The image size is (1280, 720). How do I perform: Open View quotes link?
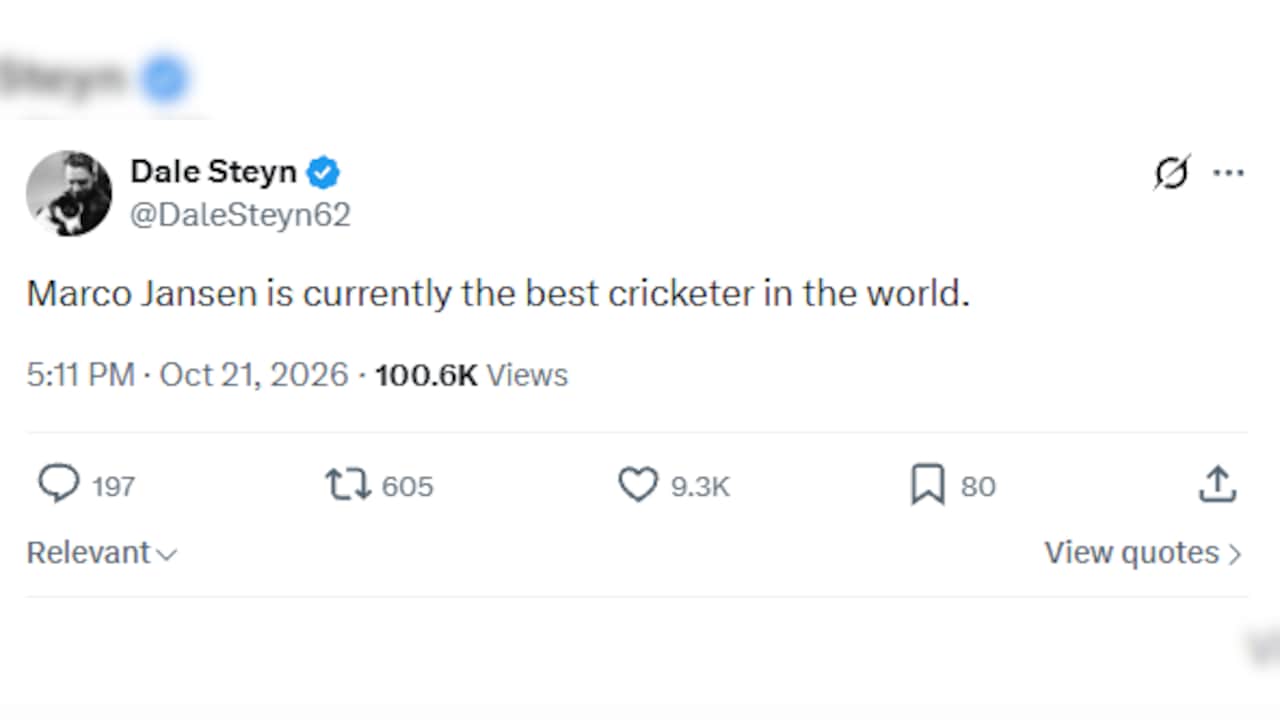coord(1143,553)
